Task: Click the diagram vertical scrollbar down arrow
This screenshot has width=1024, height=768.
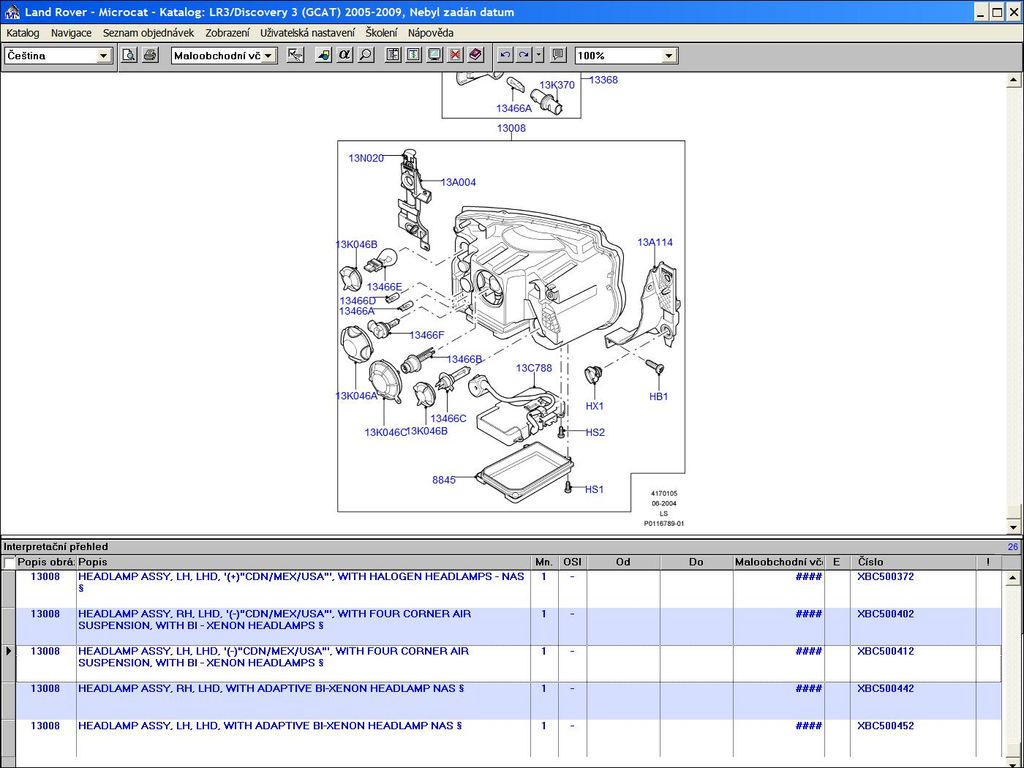Action: tap(1015, 526)
